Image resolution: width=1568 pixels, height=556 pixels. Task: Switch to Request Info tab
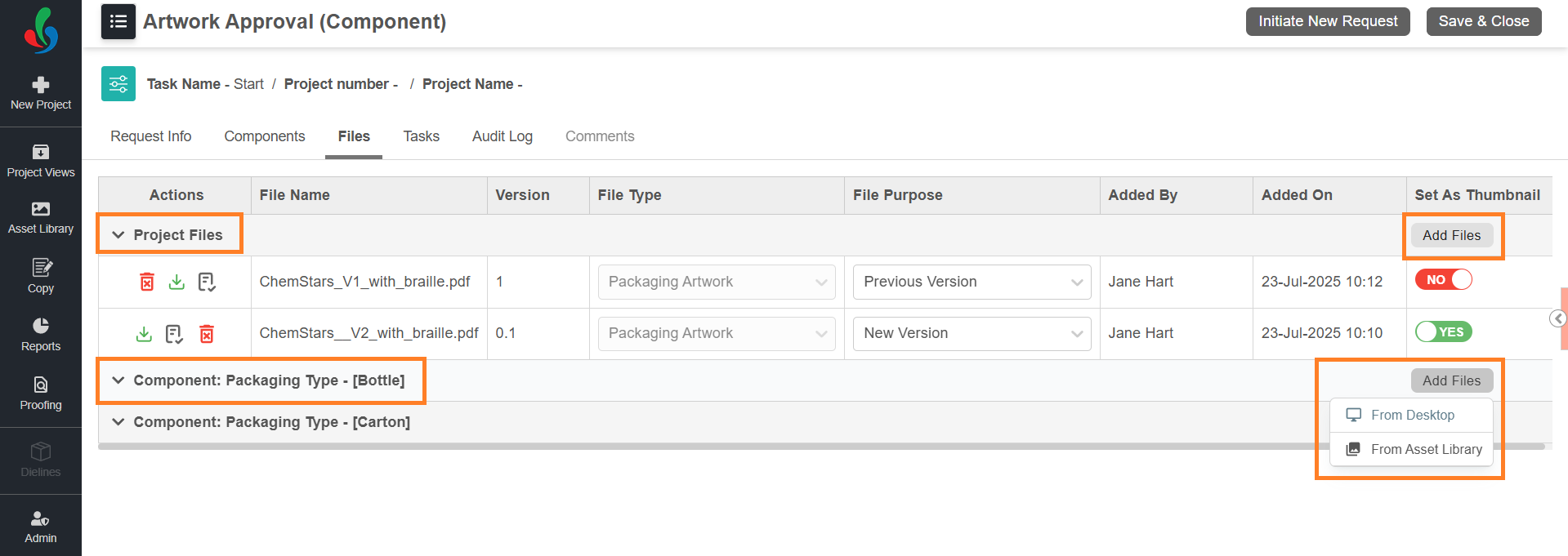(x=151, y=136)
